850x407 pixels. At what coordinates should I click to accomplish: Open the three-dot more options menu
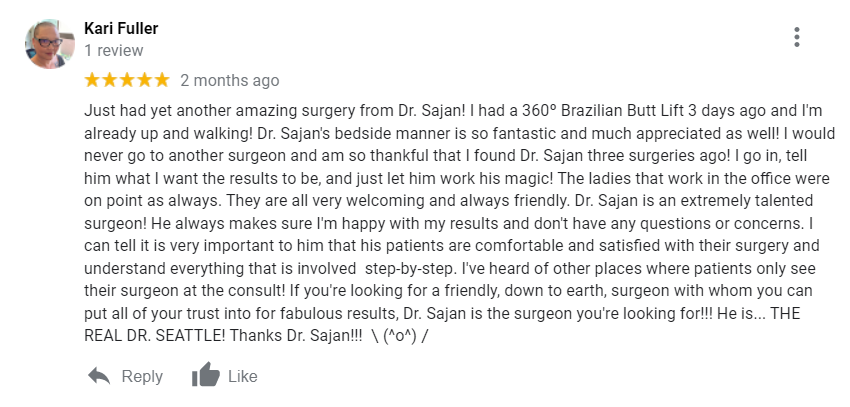(796, 37)
